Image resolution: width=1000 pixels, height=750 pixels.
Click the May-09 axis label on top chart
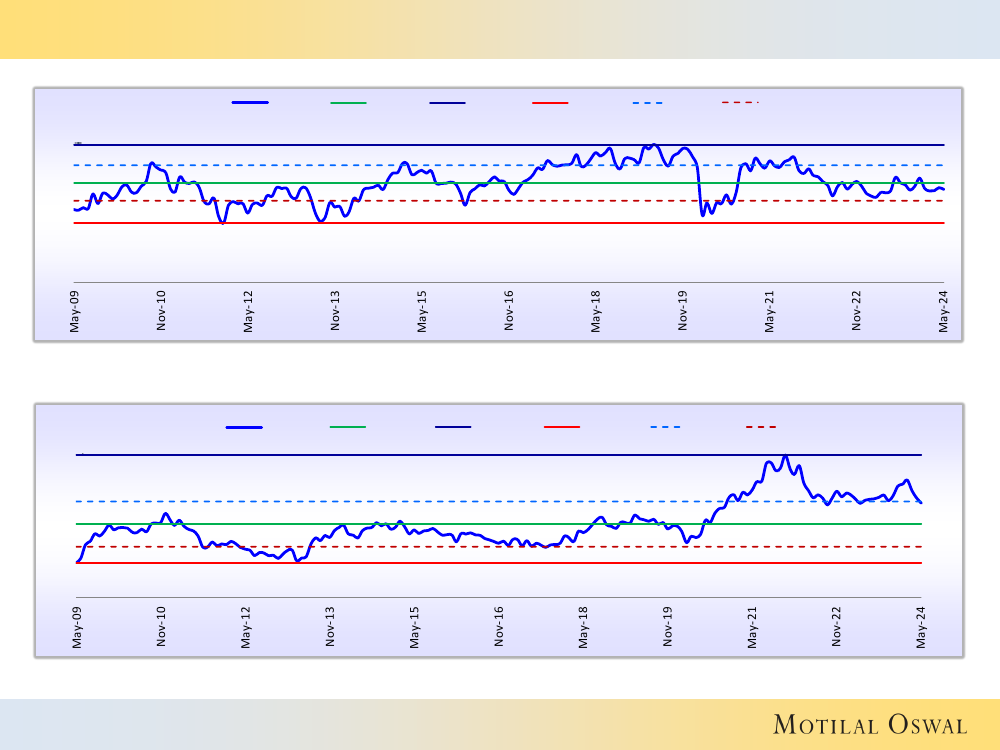click(75, 311)
